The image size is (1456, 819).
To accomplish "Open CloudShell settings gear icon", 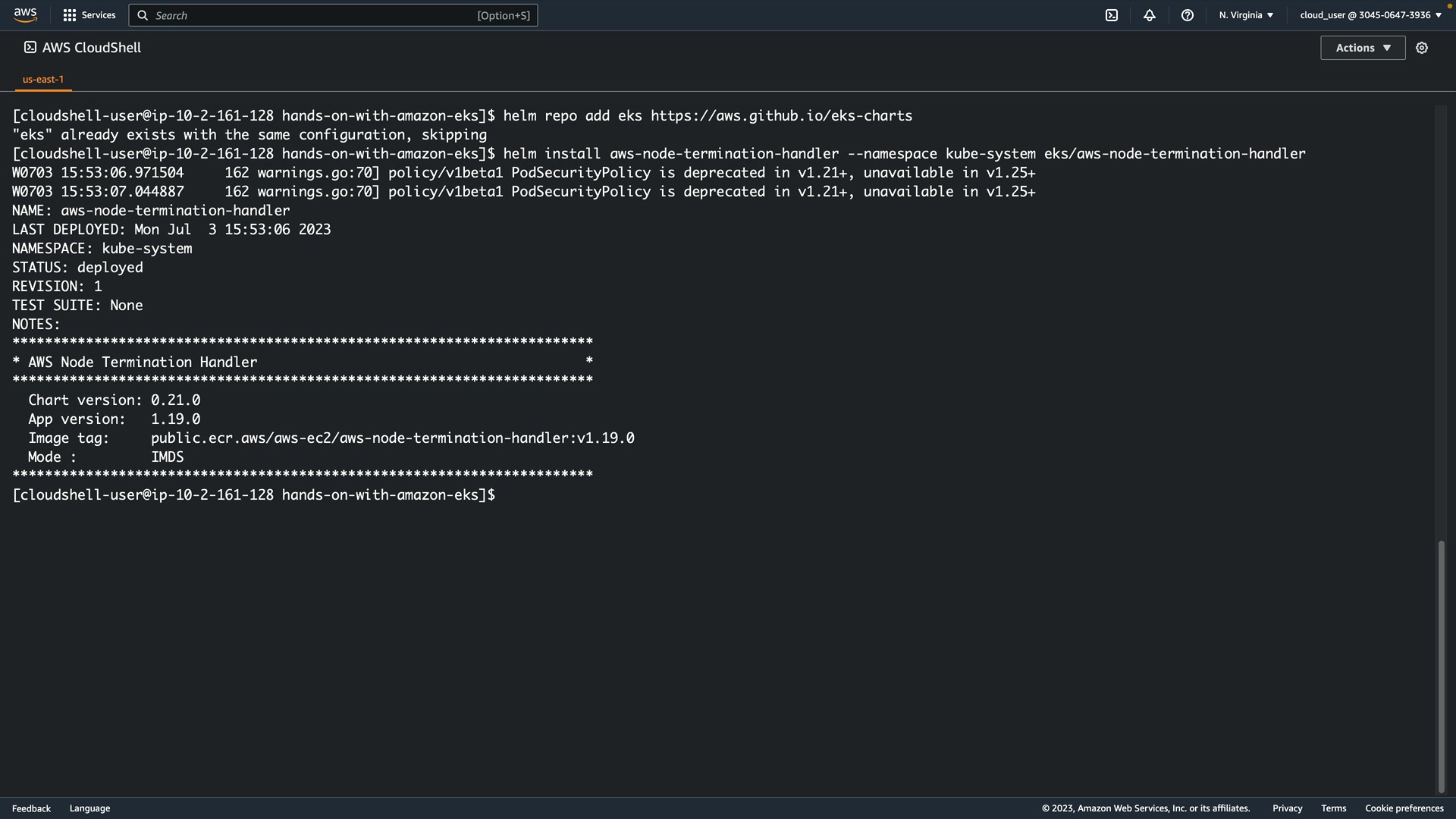I will pos(1422,48).
